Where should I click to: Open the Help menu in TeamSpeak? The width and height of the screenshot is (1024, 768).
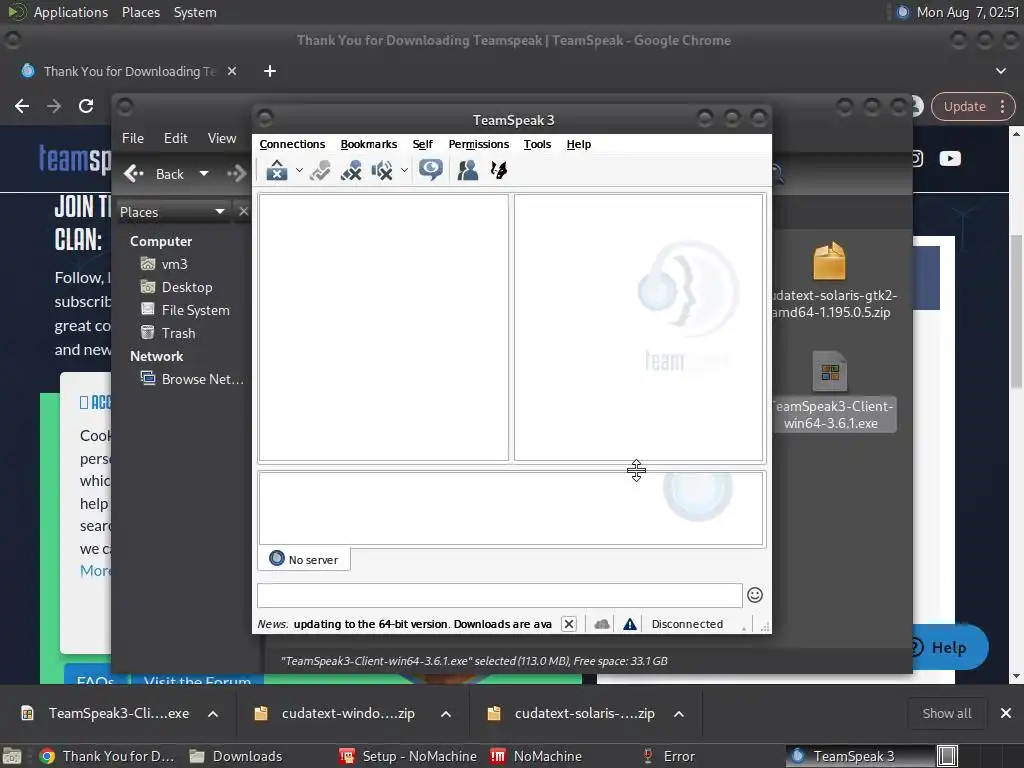click(x=579, y=144)
